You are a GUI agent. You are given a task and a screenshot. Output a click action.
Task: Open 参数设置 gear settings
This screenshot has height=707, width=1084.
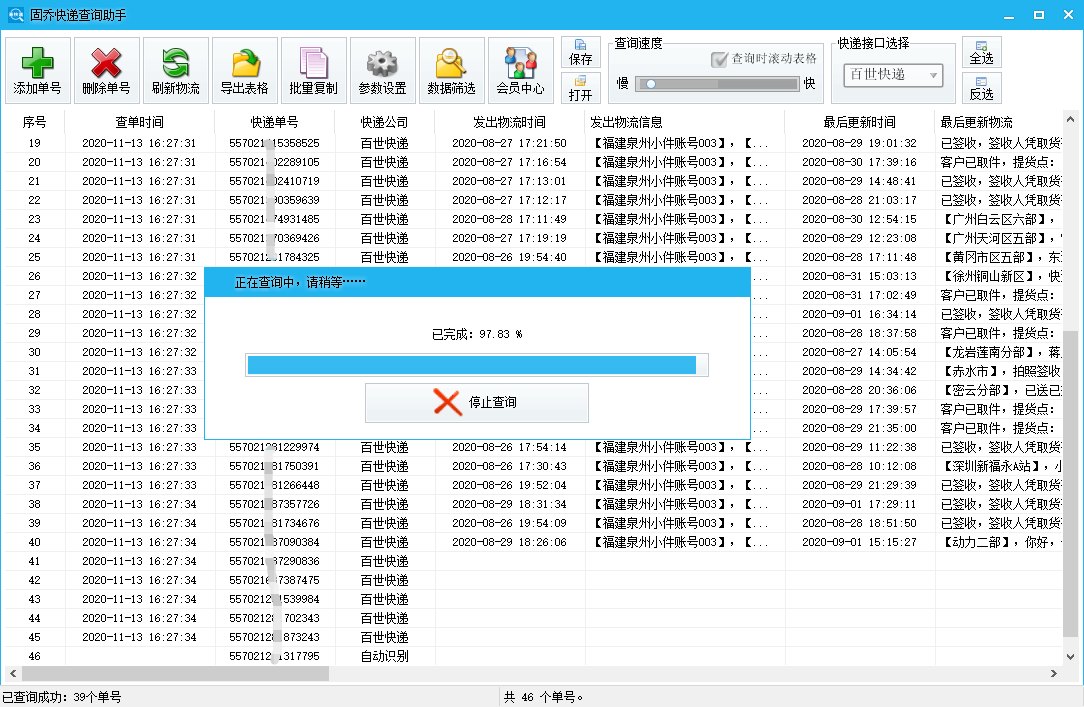click(x=382, y=70)
